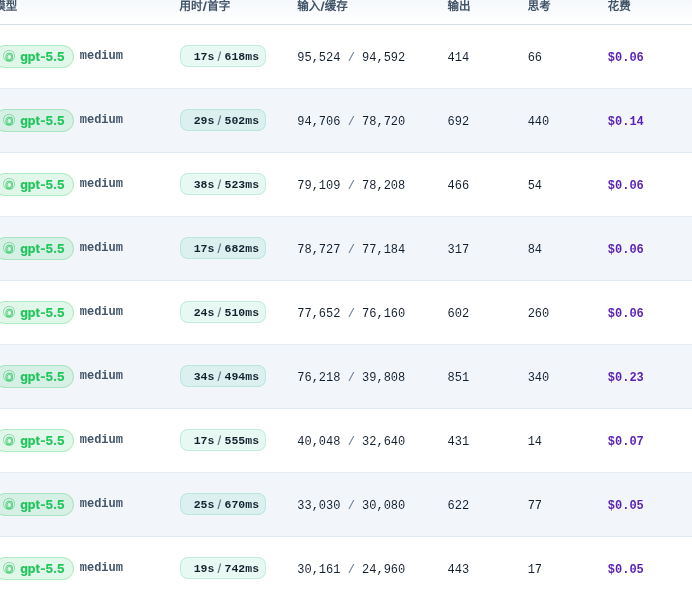Screen dimensions: 692x593
Task: Click the thinking value 84
Action: [x=534, y=249]
